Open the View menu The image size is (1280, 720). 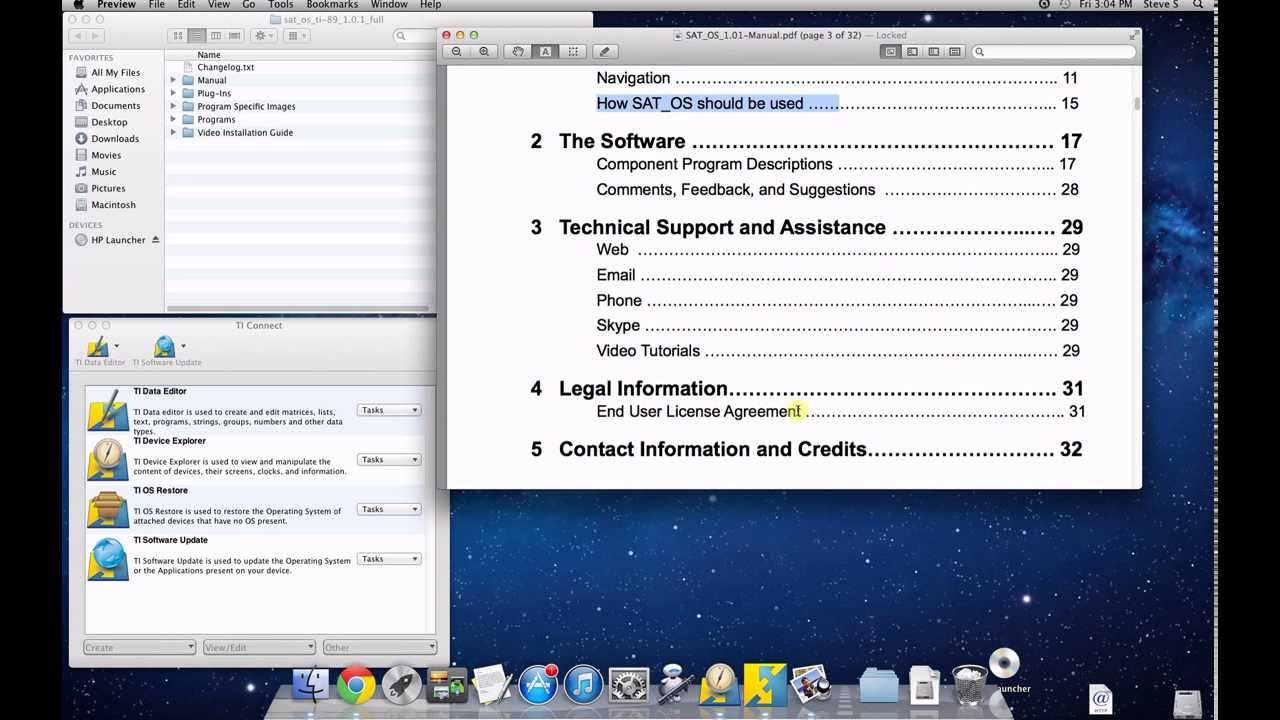click(x=218, y=5)
